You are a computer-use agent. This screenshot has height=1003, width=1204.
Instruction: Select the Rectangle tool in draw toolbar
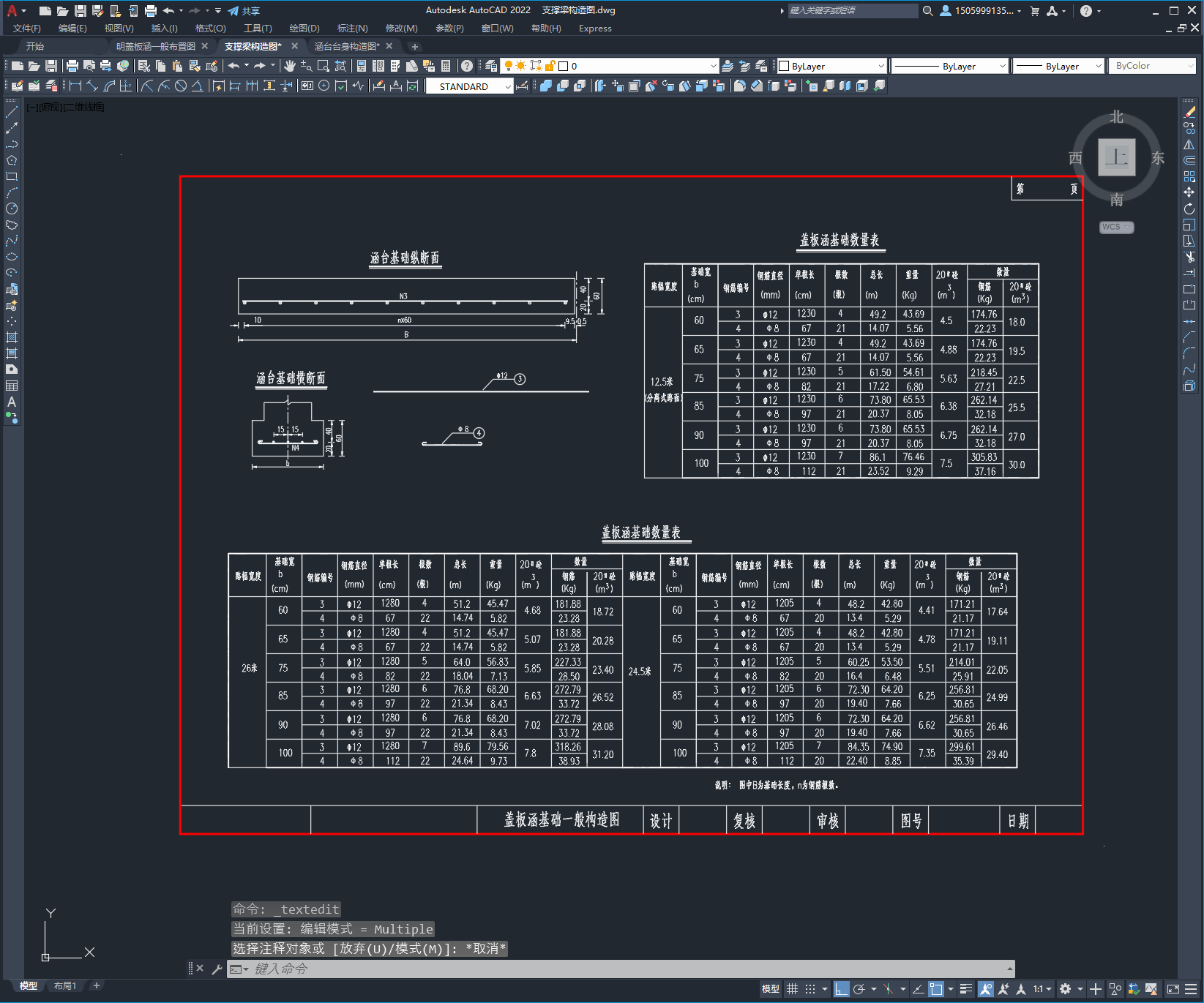12,176
